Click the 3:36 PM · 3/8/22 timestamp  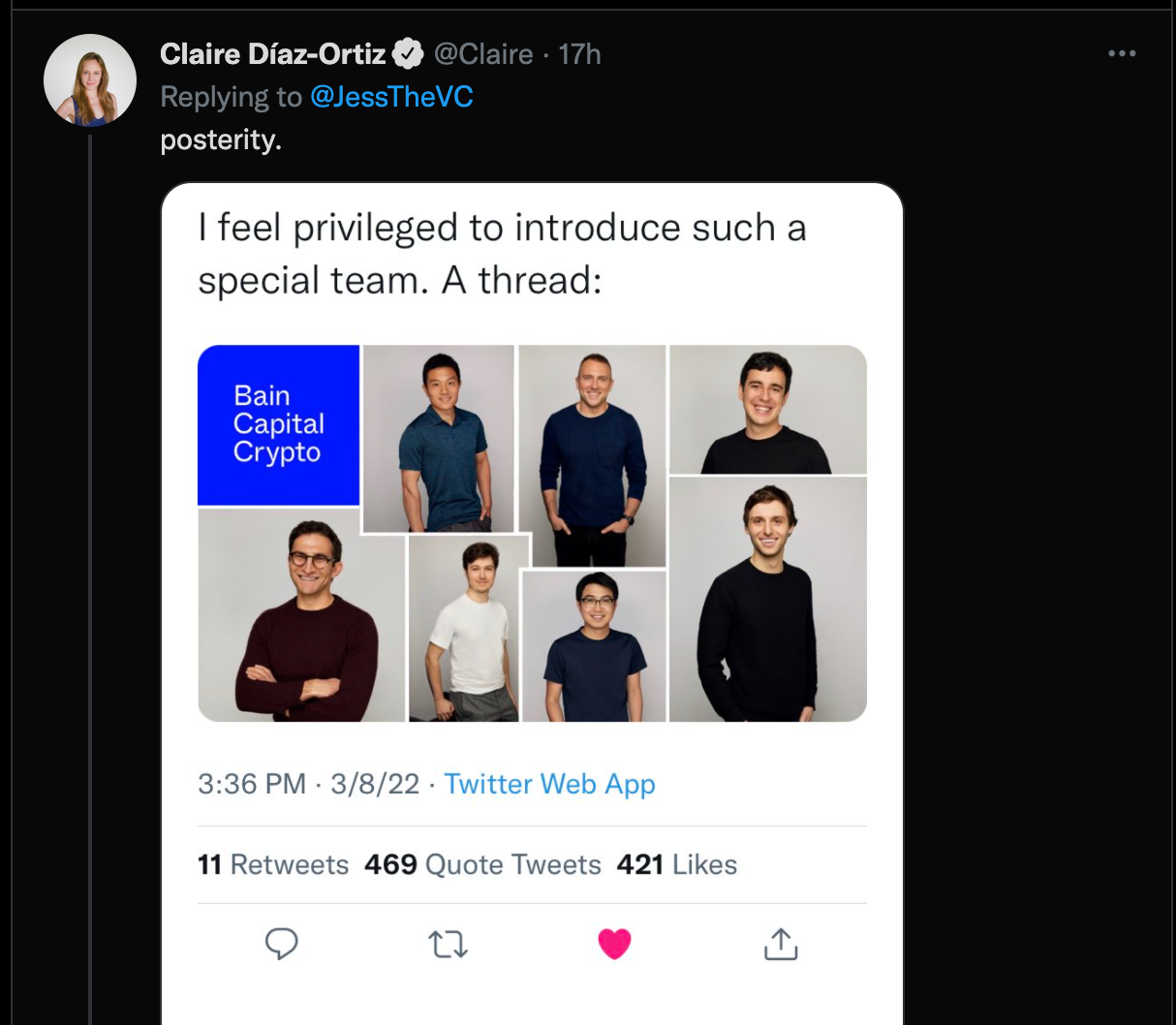pos(308,784)
